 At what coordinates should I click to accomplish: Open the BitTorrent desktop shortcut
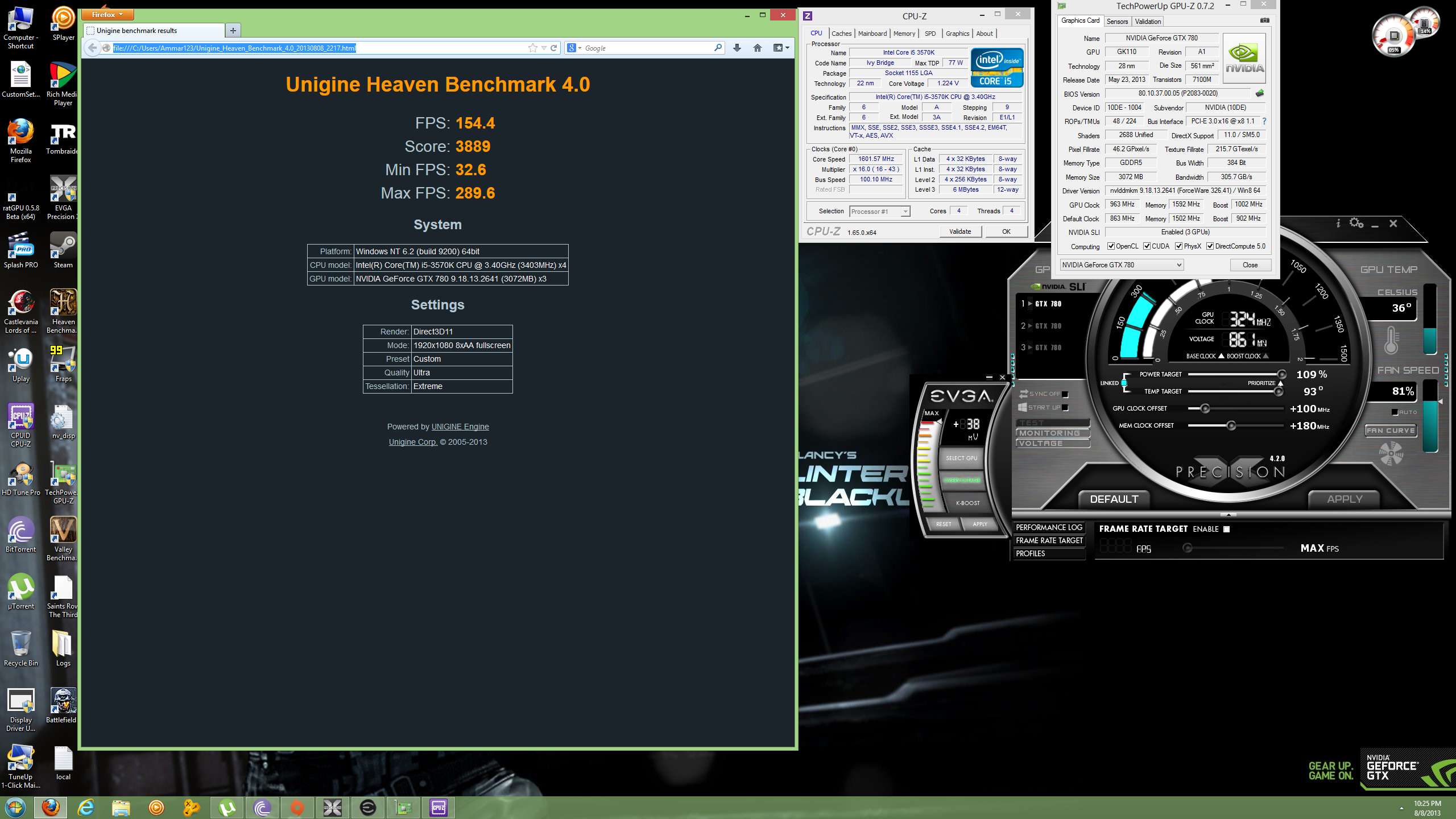pos(21,533)
